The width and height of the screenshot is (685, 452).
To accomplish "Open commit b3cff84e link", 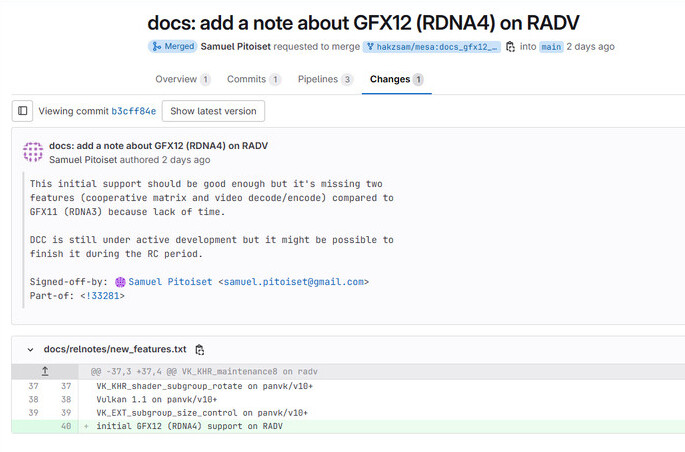I will point(133,111).
